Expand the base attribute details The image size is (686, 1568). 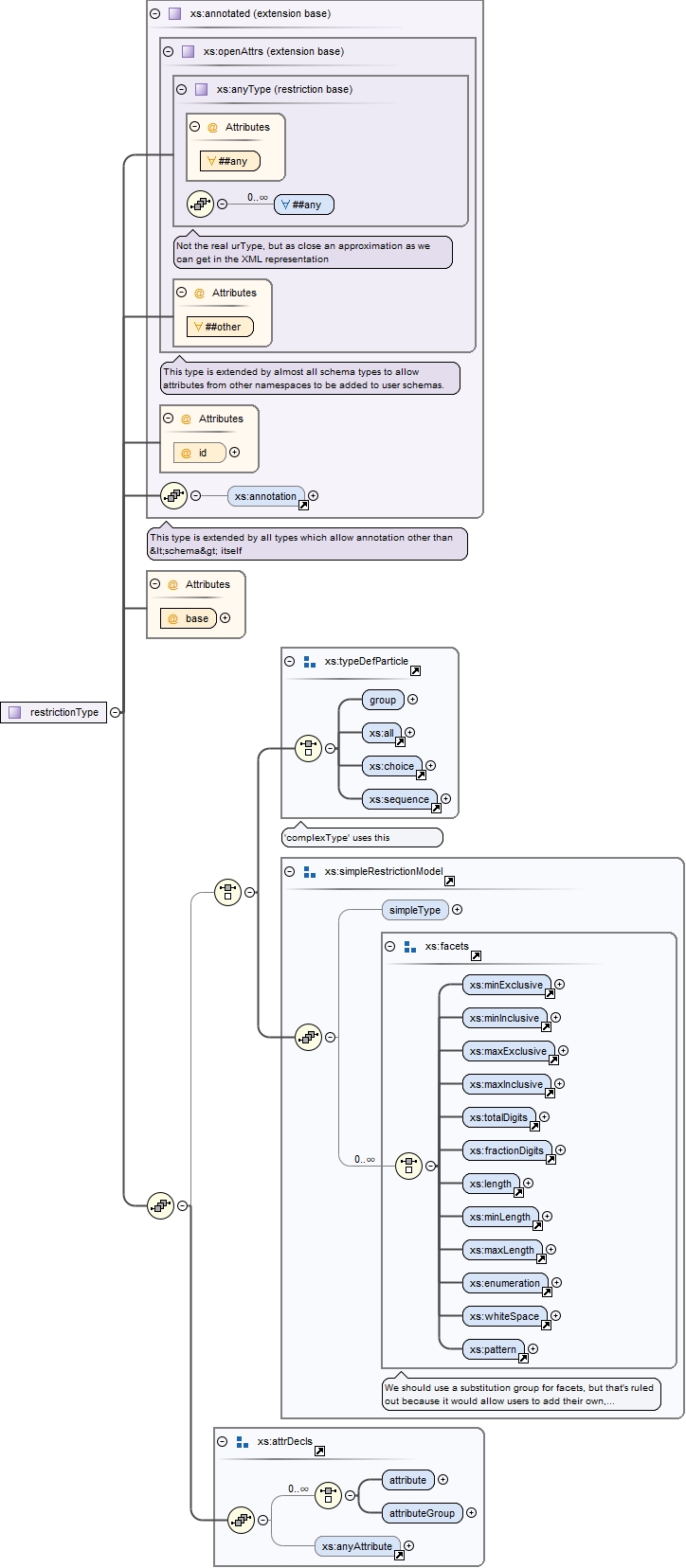pyautogui.click(x=226, y=618)
